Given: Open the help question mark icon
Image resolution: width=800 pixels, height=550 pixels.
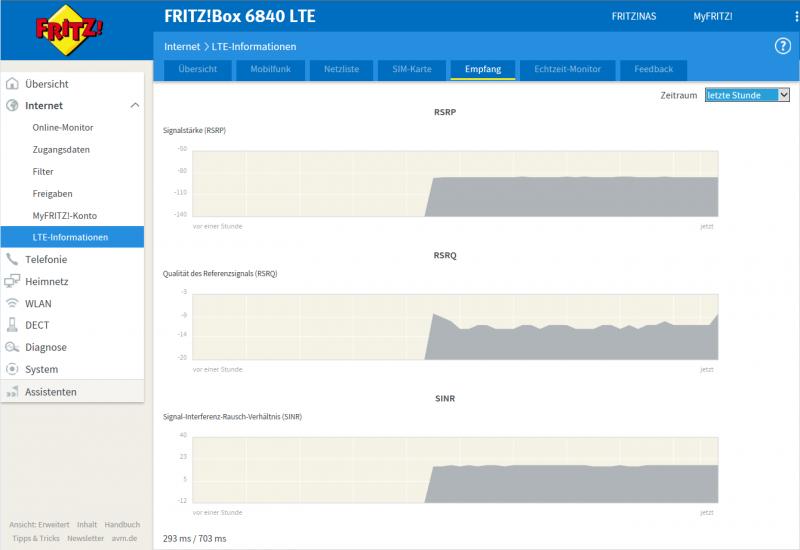Looking at the screenshot, I should tap(783, 46).
